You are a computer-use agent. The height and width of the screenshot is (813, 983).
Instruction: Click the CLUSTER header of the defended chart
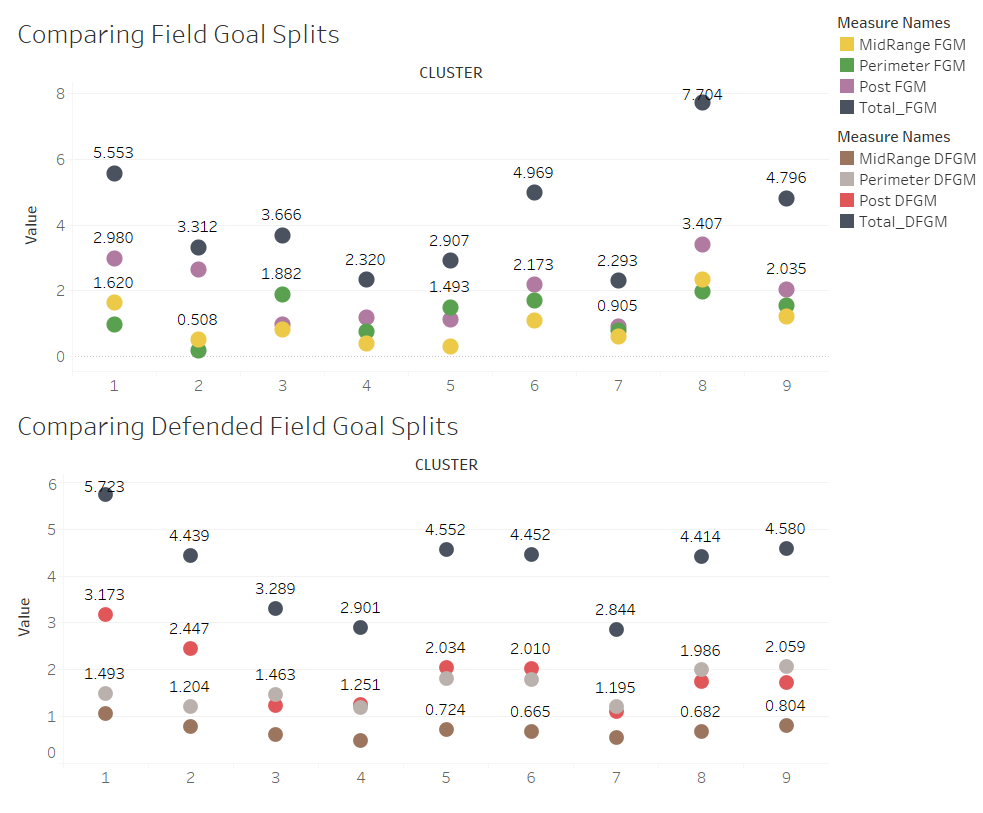446,464
